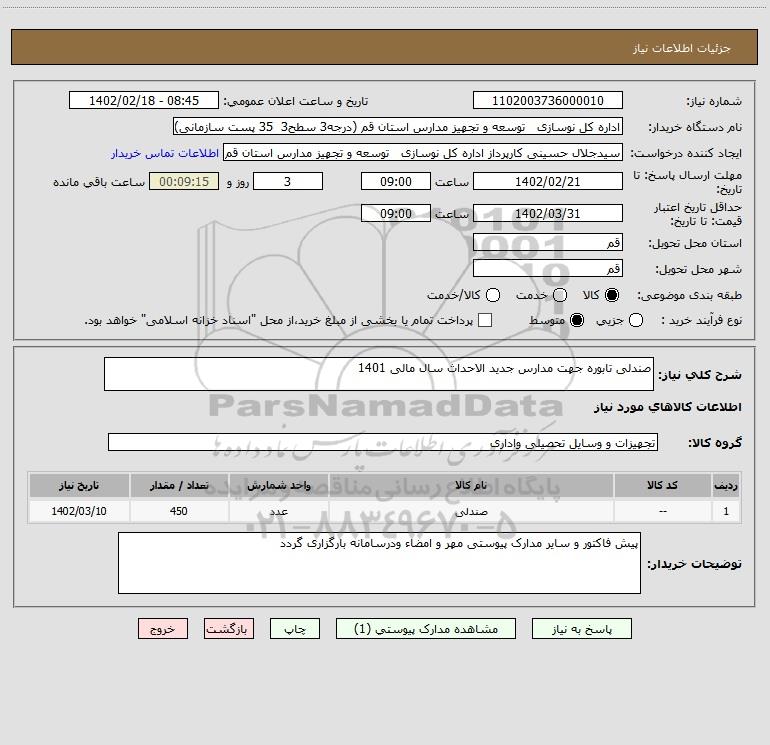Click the days remaining field showing 3

(288, 182)
